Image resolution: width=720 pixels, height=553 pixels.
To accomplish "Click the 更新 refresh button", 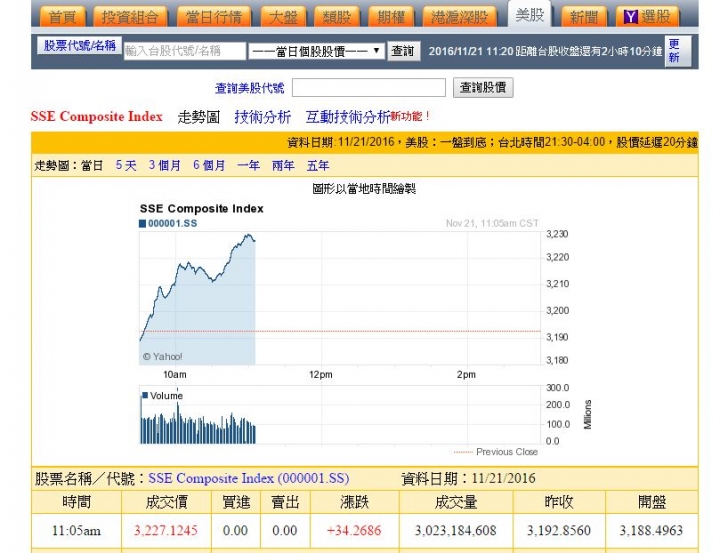I will [677, 51].
